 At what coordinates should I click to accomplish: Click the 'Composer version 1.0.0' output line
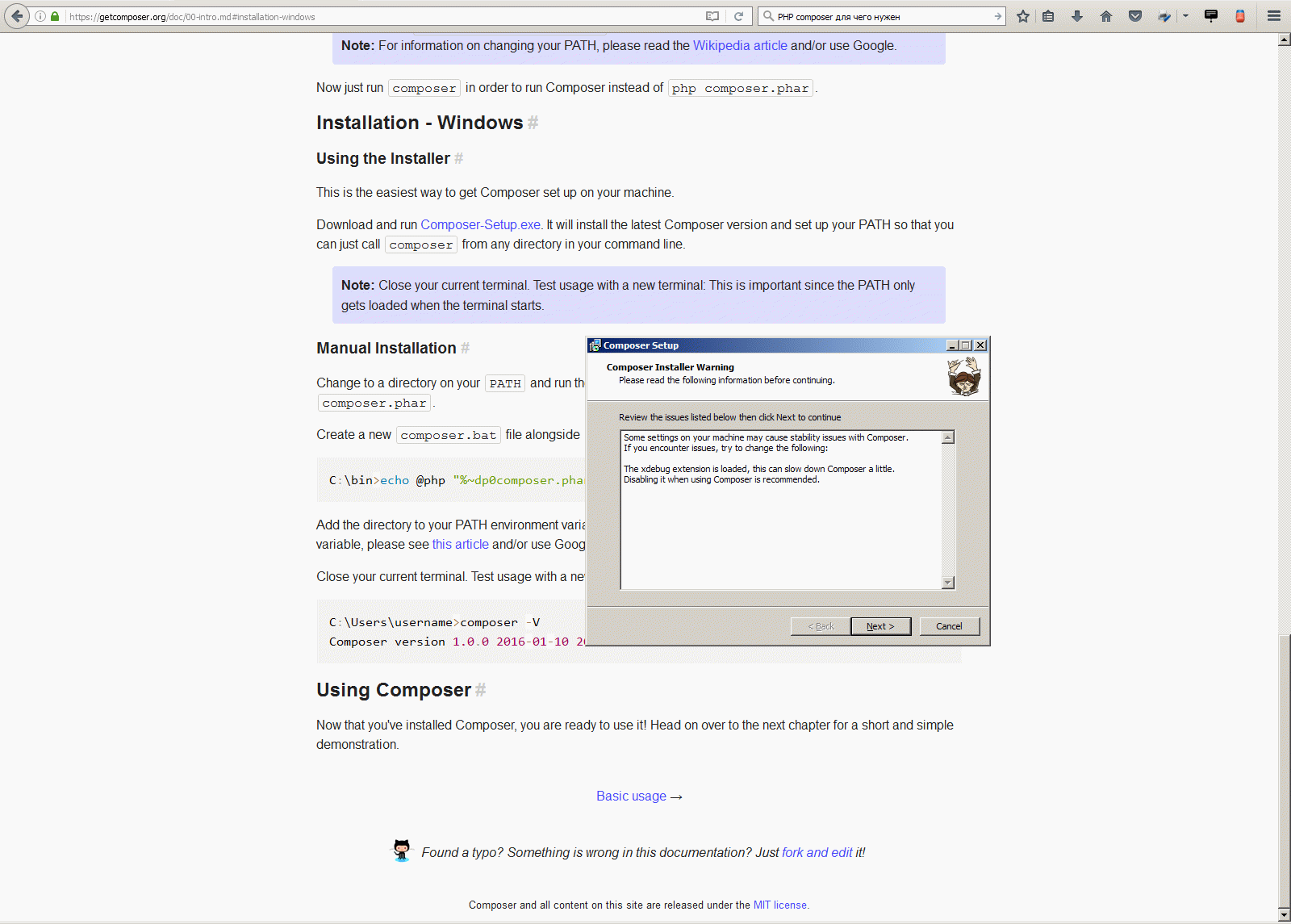point(457,642)
